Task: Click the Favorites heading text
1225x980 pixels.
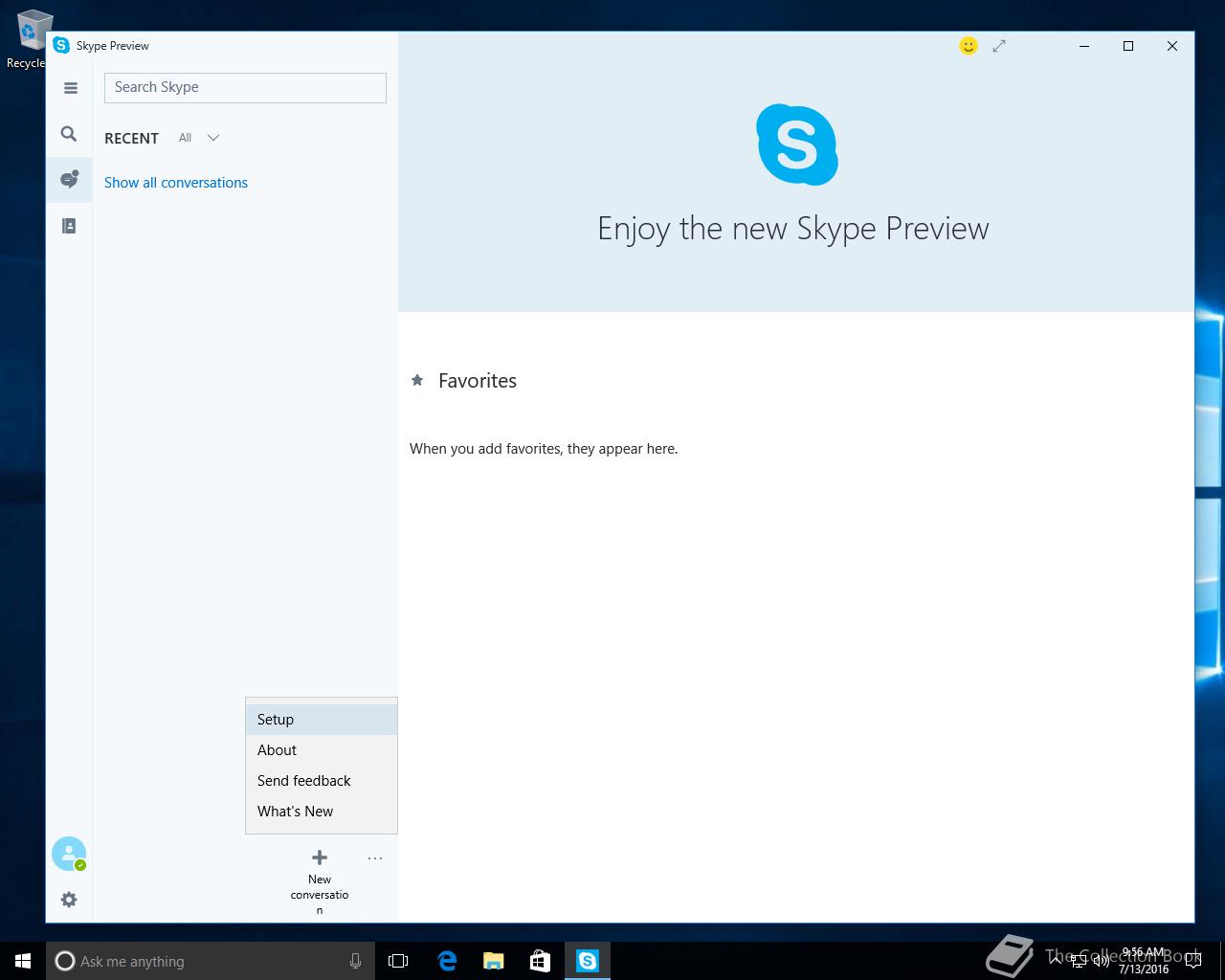Action: pyautogui.click(x=478, y=381)
